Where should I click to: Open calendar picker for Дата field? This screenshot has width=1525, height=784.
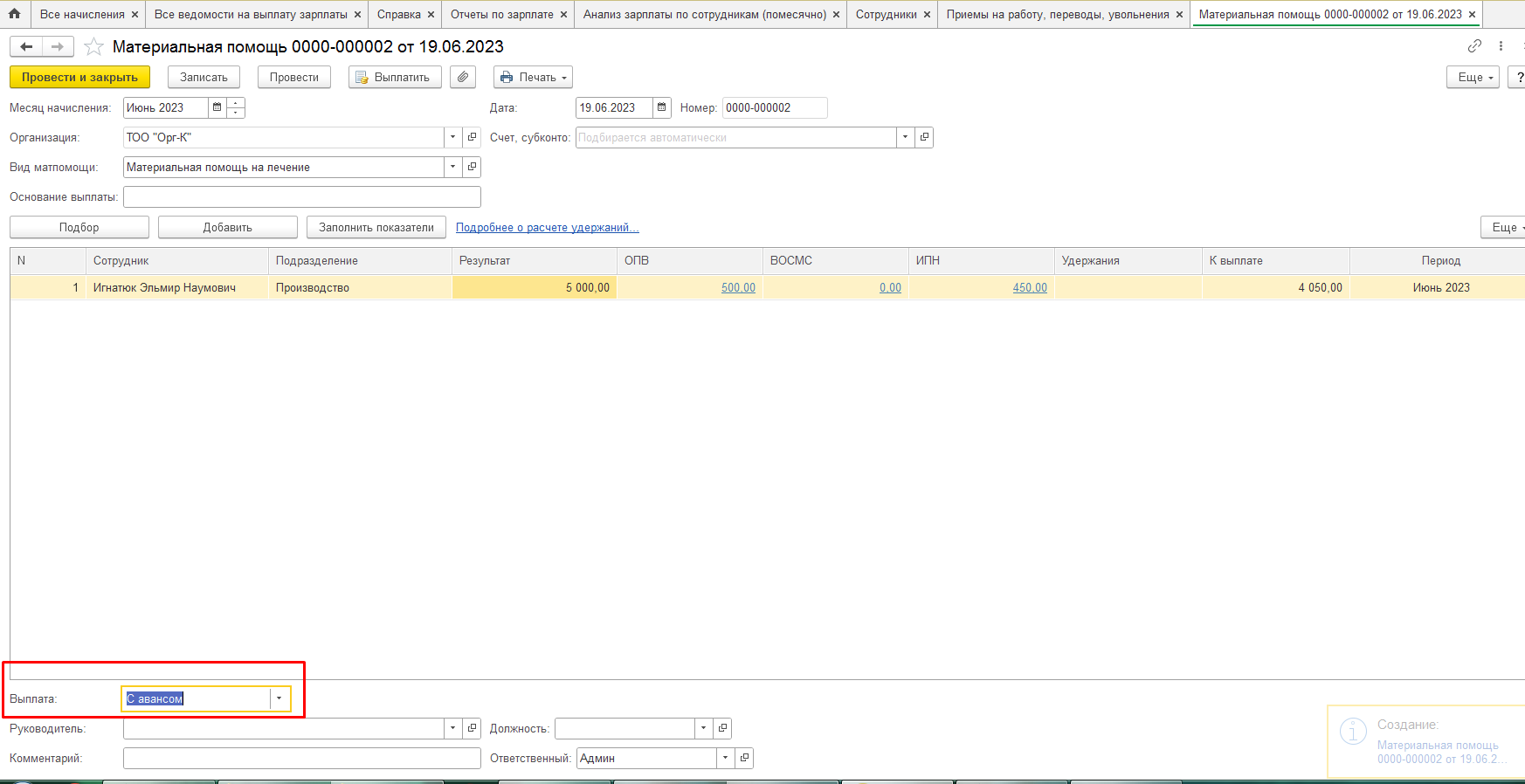(662, 108)
